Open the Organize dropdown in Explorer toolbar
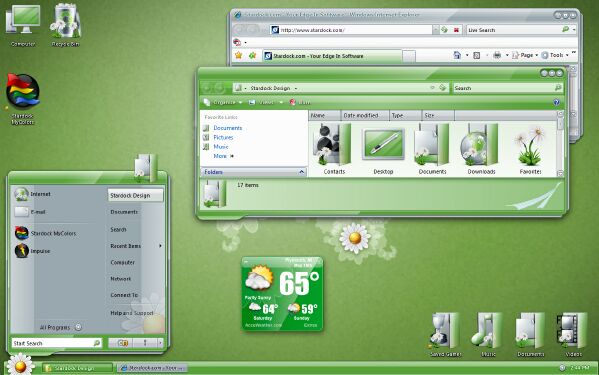 (x=223, y=102)
